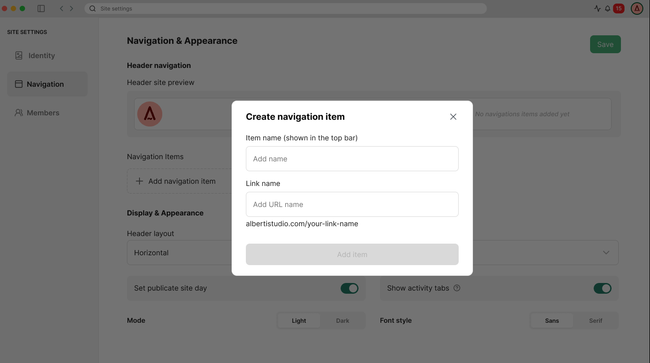
Task: Select Dark mode
Action: tap(342, 321)
